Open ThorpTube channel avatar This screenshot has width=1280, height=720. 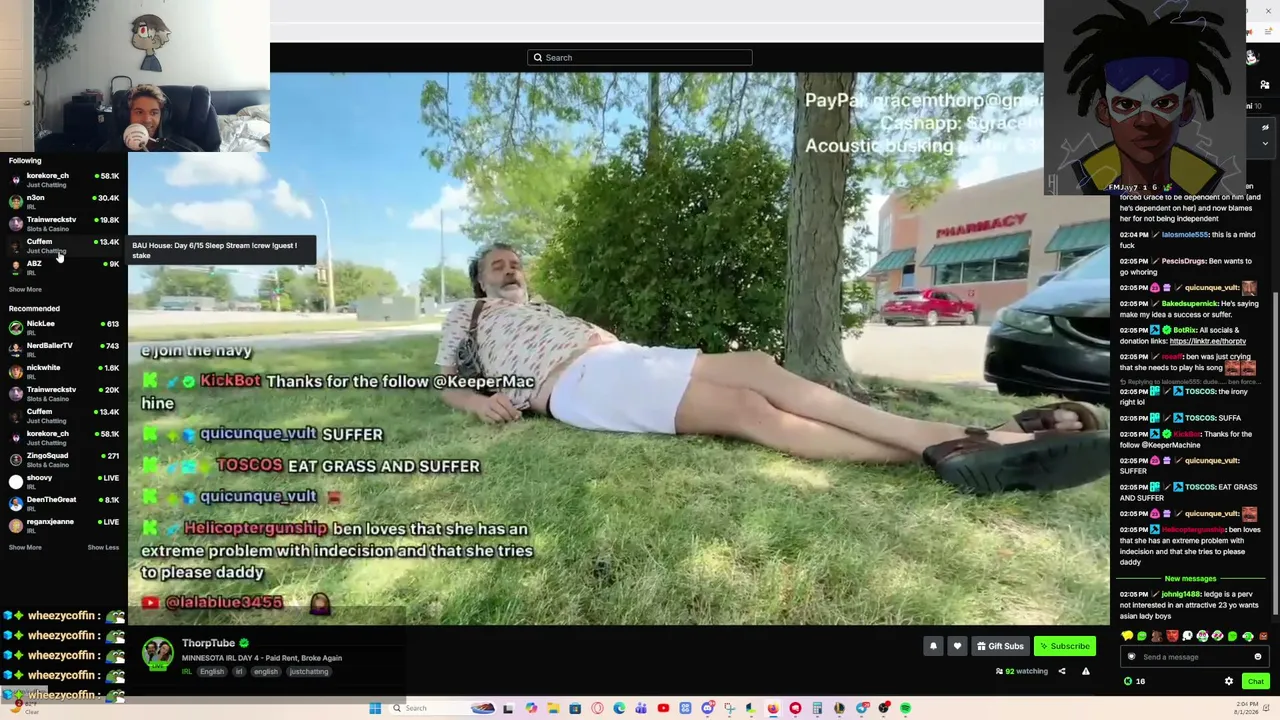[x=157, y=653]
